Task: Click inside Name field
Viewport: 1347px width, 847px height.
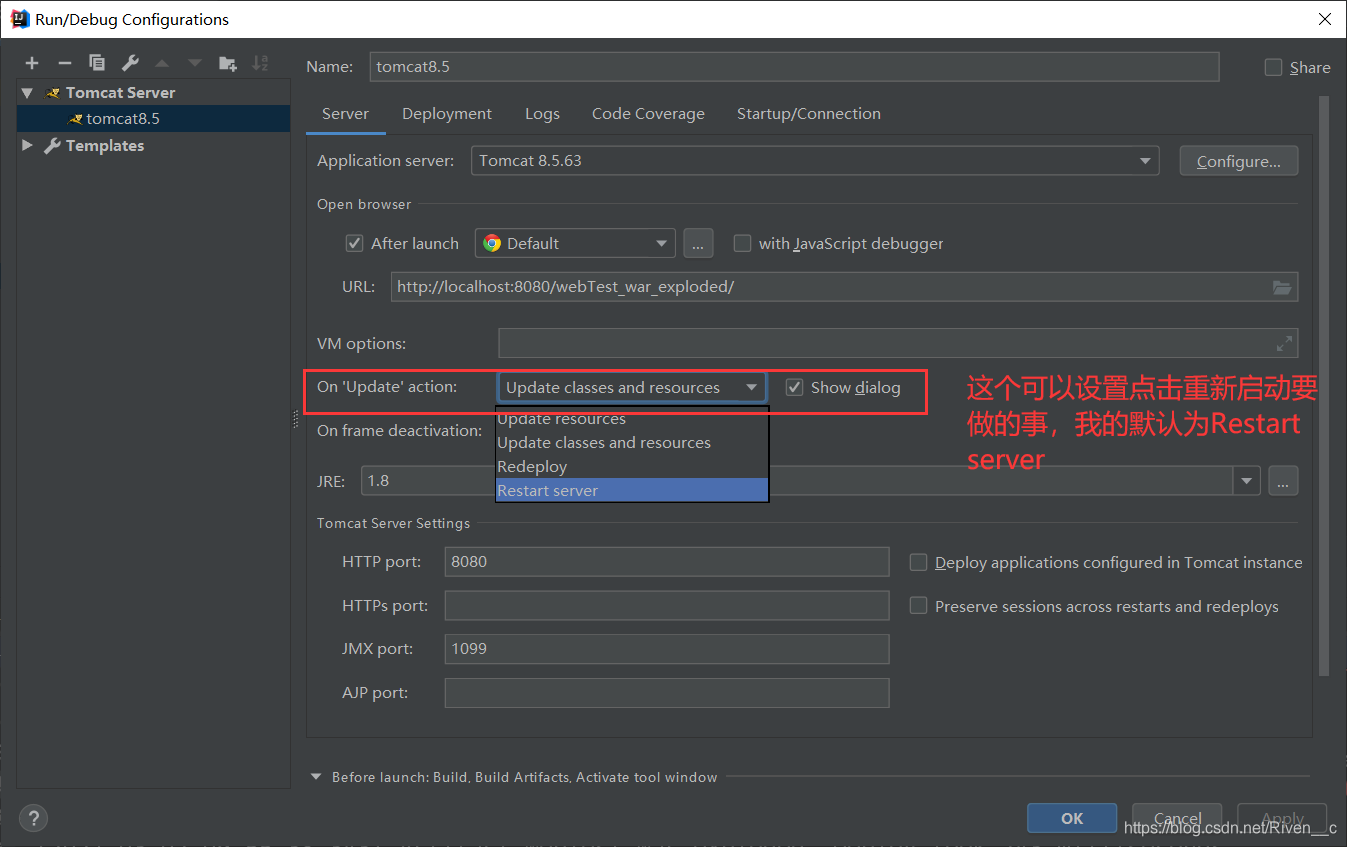Action: (x=794, y=67)
